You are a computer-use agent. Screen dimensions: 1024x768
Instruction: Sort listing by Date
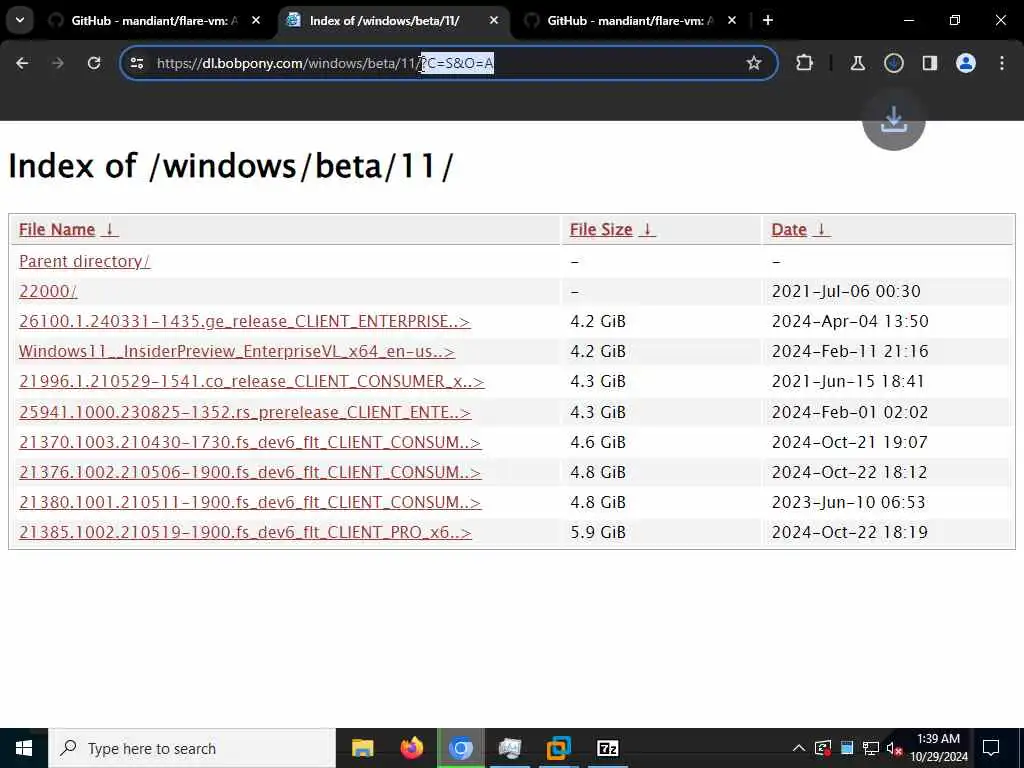789,229
